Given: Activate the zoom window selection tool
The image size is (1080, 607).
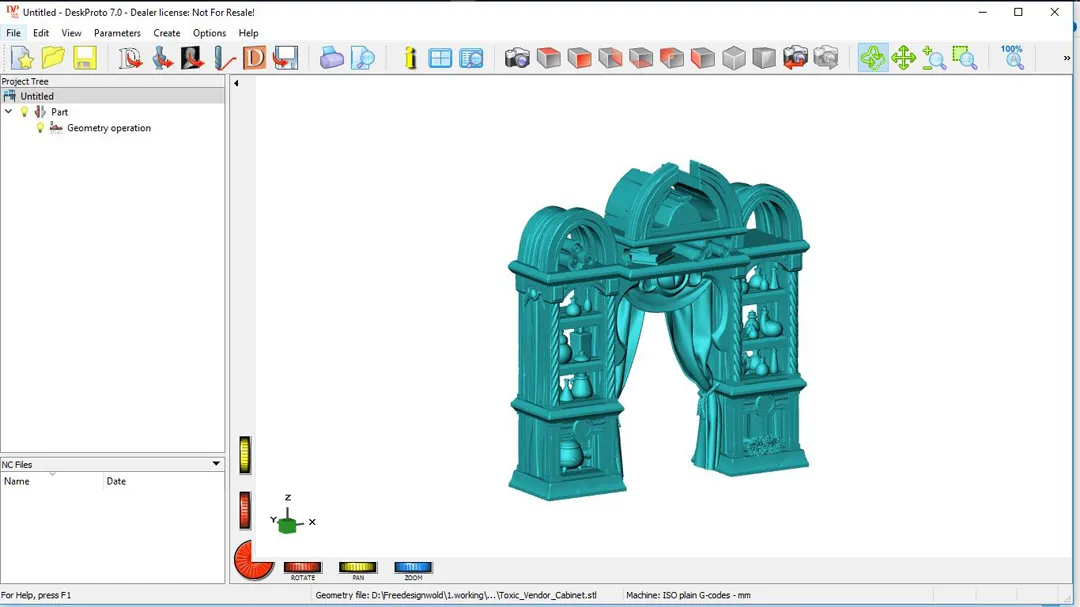Looking at the screenshot, I should 964,58.
